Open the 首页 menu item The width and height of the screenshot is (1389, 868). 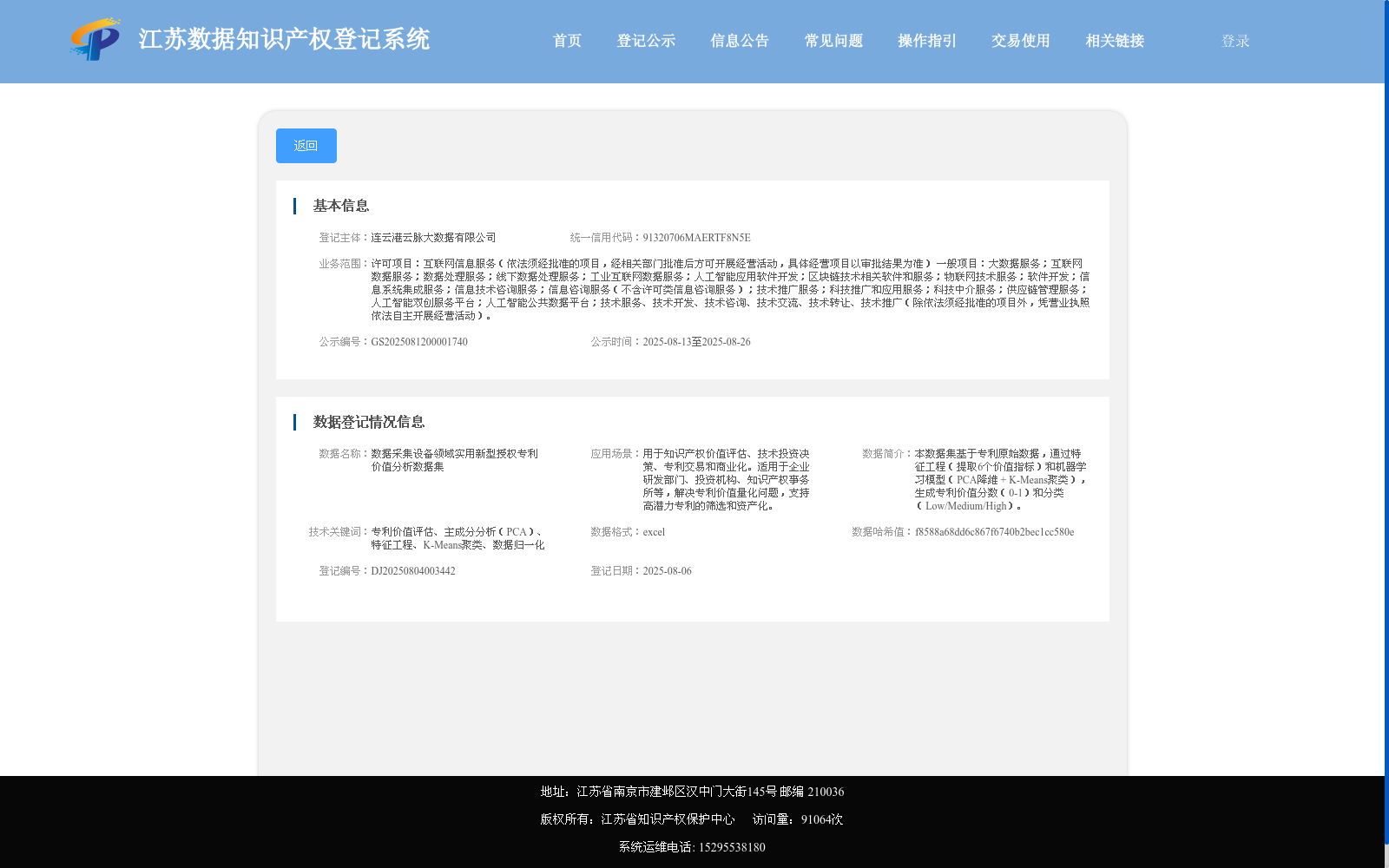pos(567,41)
